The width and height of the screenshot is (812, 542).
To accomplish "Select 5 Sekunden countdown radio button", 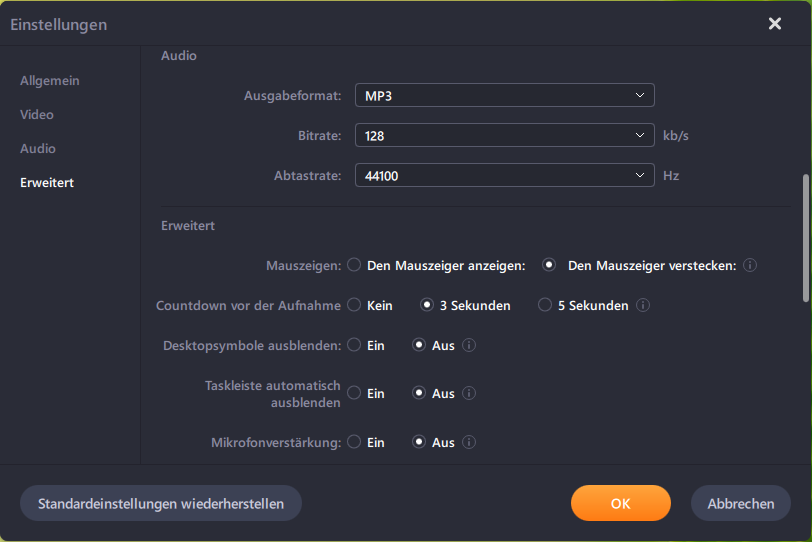I will [x=545, y=306].
